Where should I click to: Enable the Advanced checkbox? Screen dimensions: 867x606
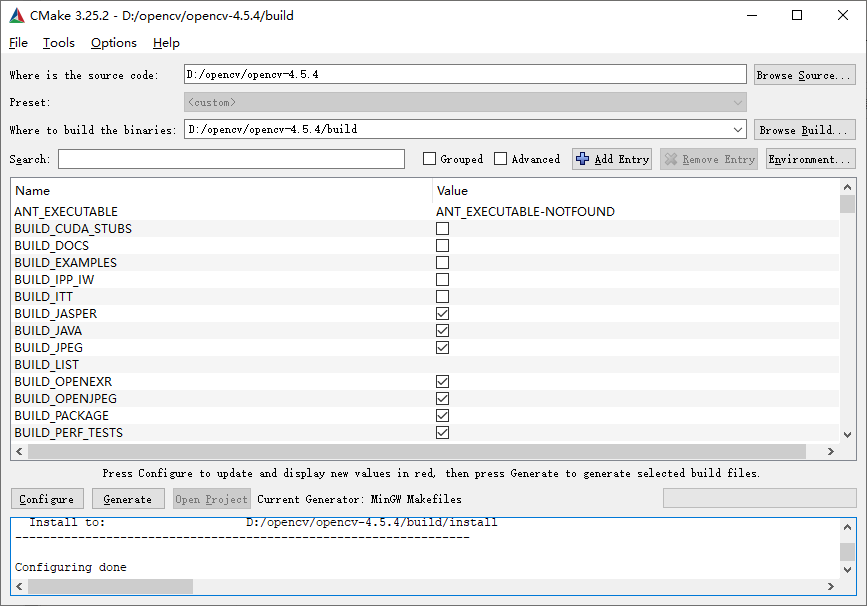[x=500, y=159]
